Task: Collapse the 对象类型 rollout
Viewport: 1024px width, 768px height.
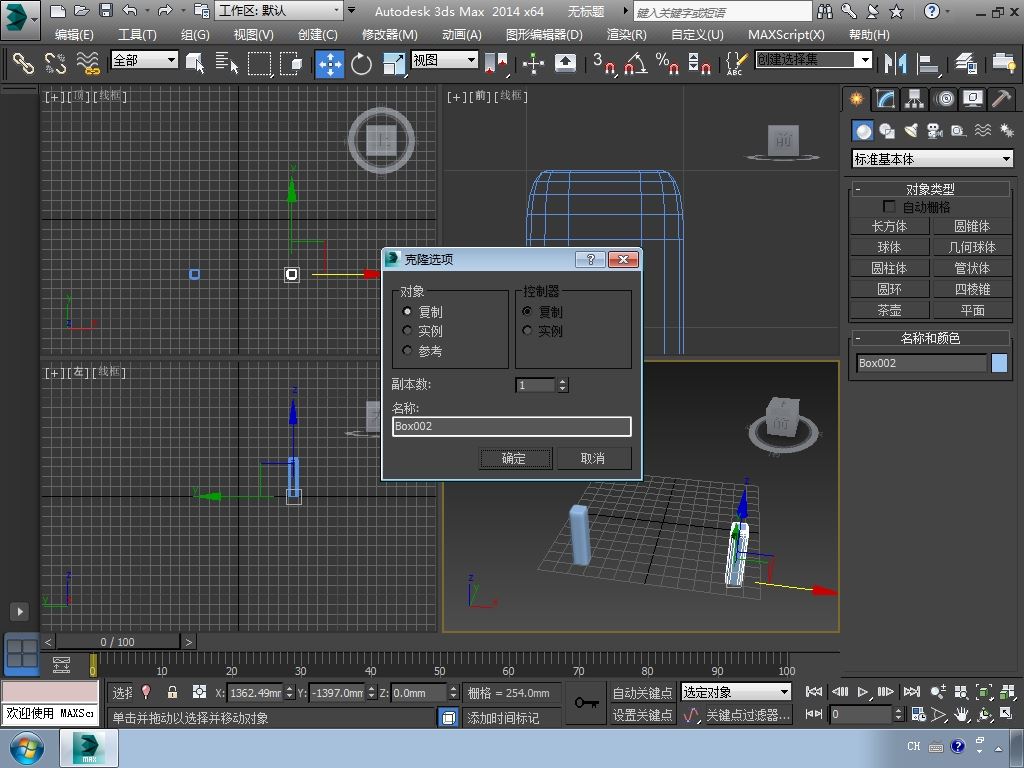Action: pyautogui.click(x=930, y=189)
